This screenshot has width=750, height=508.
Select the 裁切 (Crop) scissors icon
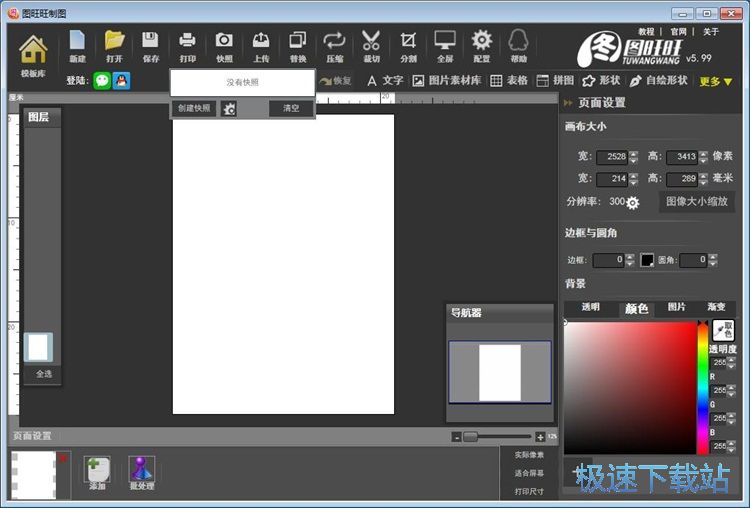click(x=371, y=46)
